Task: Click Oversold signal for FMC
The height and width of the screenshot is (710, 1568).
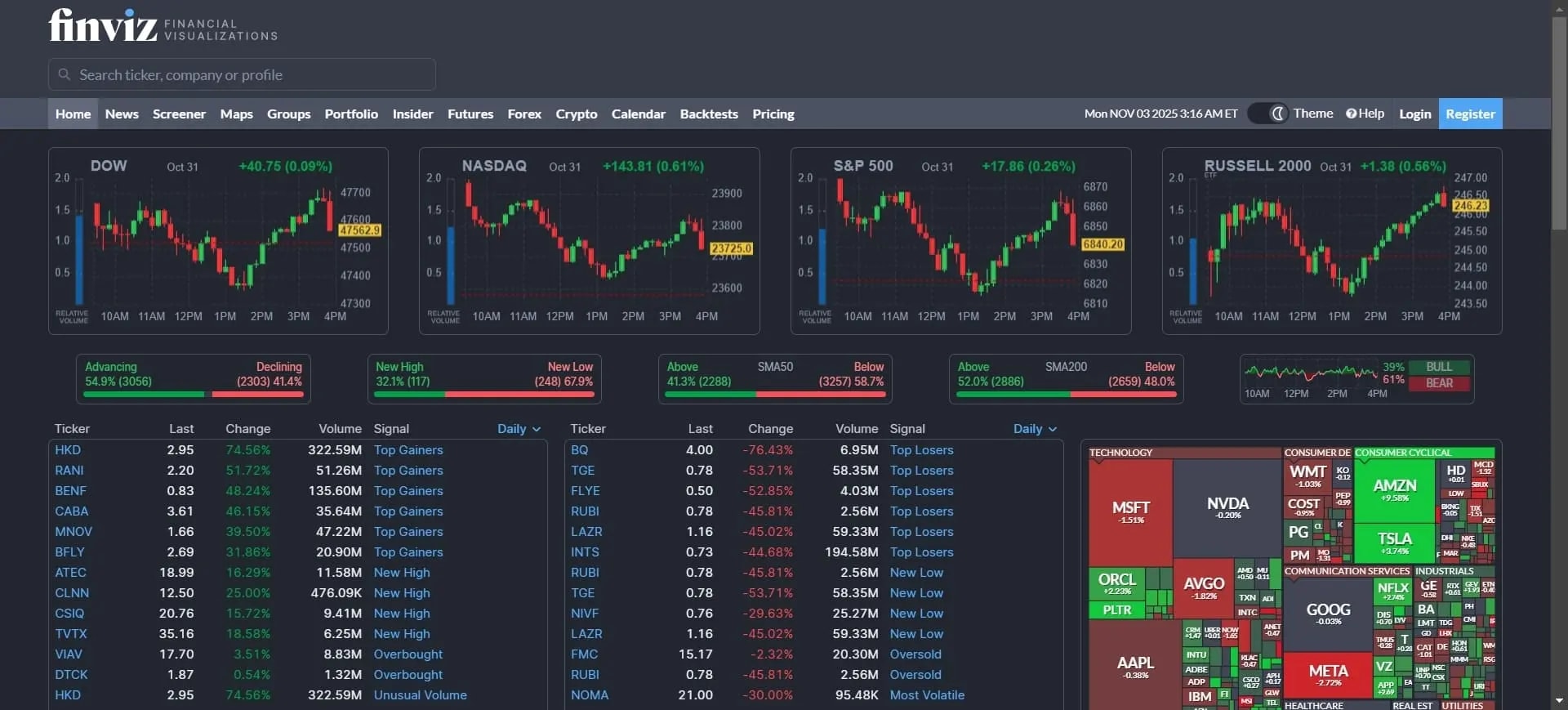Action: point(915,654)
